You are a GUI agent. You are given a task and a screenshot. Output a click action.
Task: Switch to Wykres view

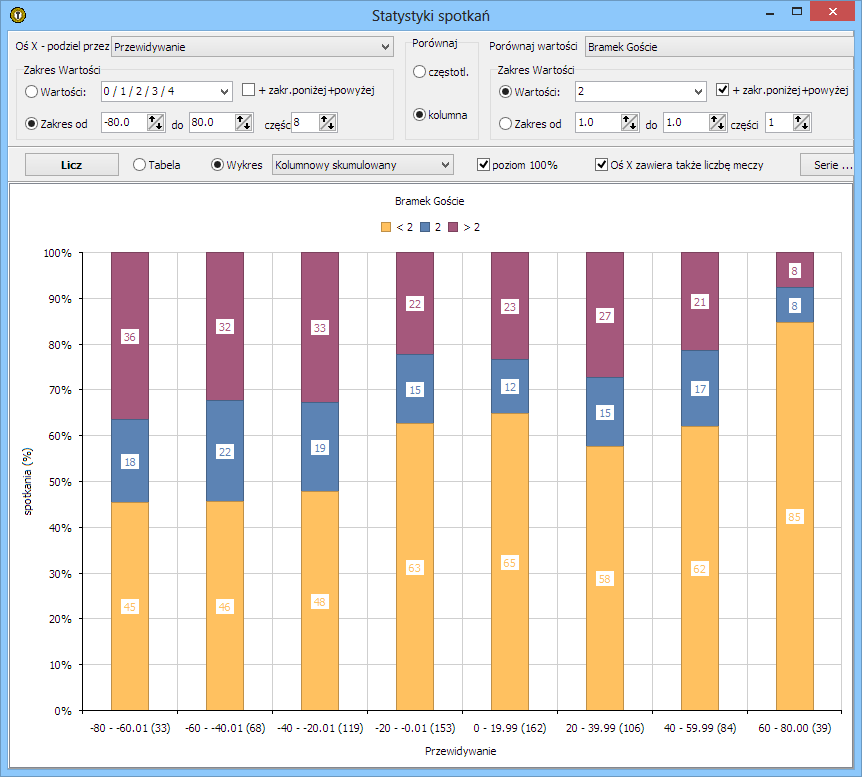[x=217, y=164]
